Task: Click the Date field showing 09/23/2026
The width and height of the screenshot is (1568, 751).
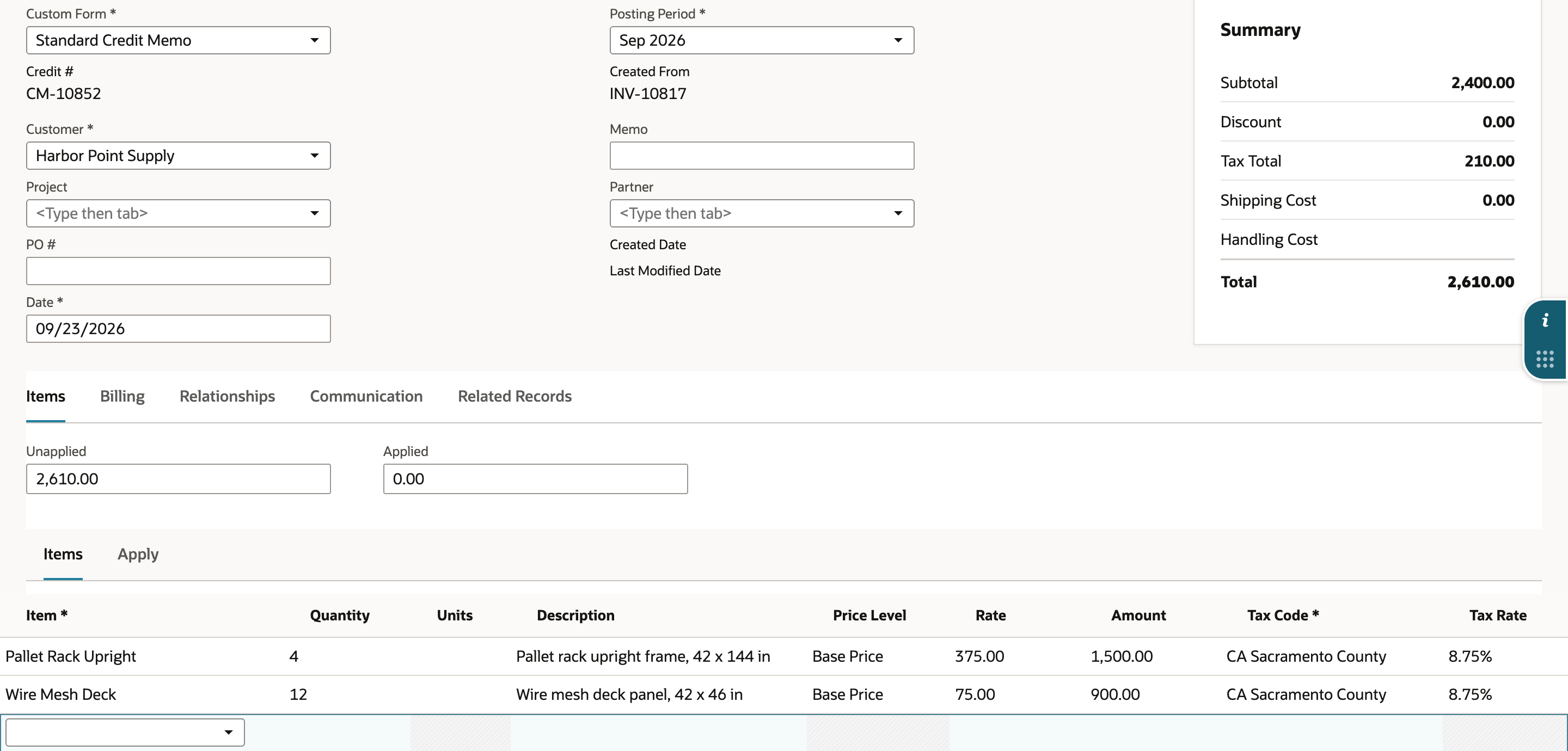Action: pos(179,329)
